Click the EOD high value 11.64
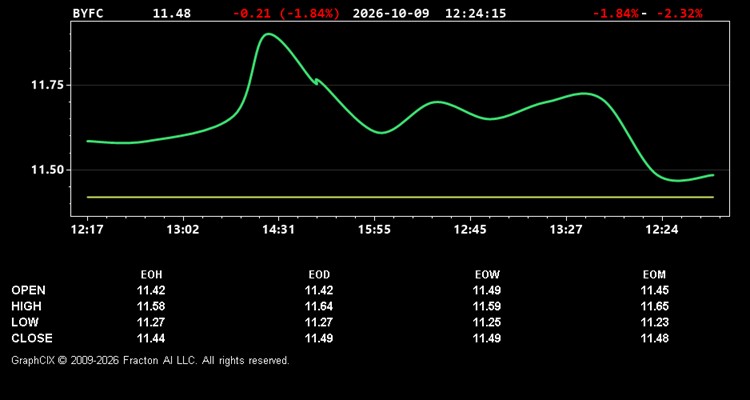Viewport: 750px width, 400px height. tap(319, 306)
